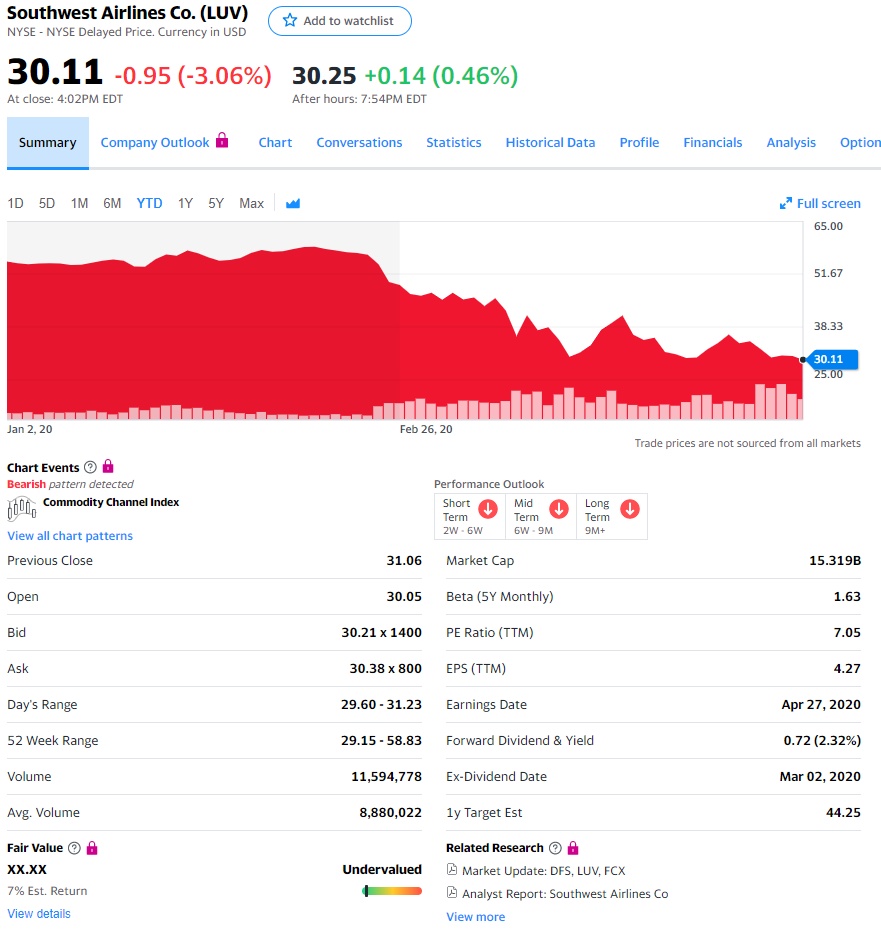Click the Full screen expand arrows icon

(x=785, y=204)
